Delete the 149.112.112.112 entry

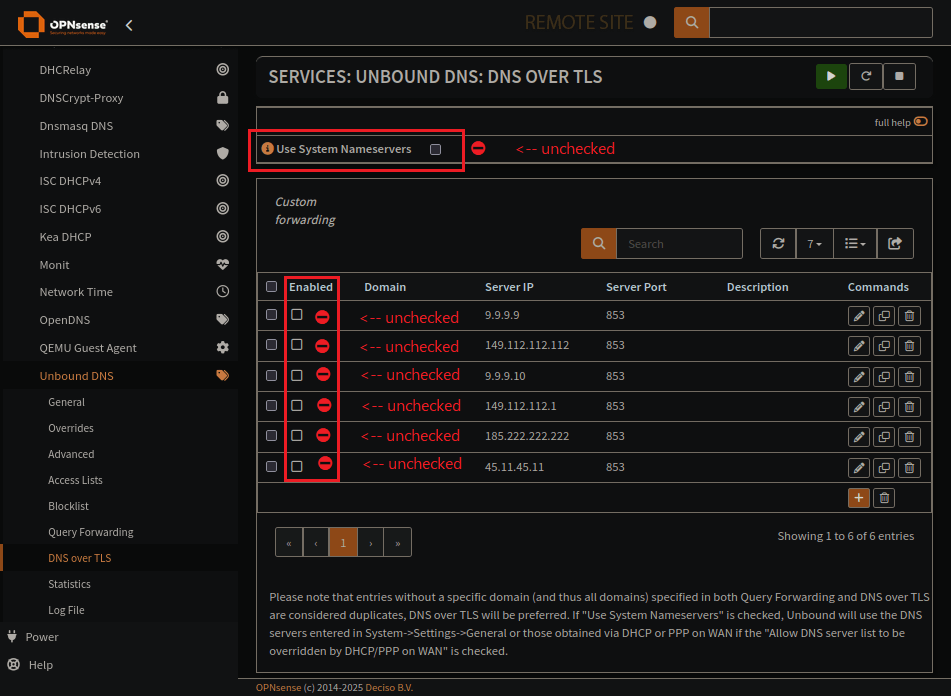pos(909,346)
